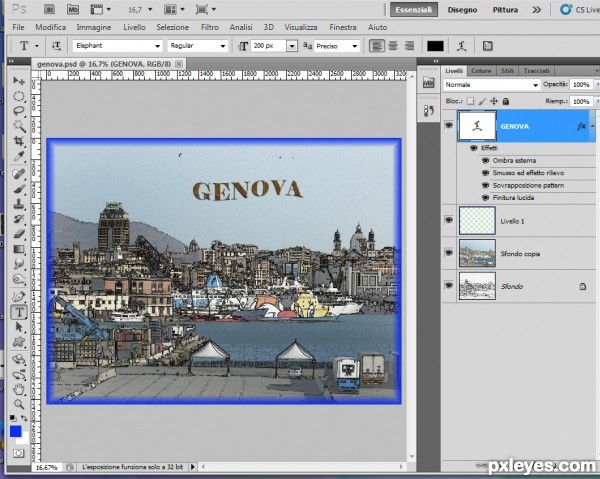The width and height of the screenshot is (600, 479).
Task: Toggle visibility of all Effetti
Action: tap(474, 148)
